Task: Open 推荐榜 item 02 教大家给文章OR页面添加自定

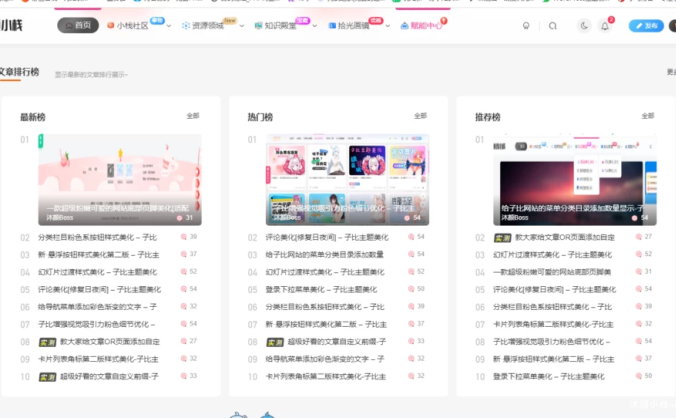Action: pyautogui.click(x=565, y=237)
